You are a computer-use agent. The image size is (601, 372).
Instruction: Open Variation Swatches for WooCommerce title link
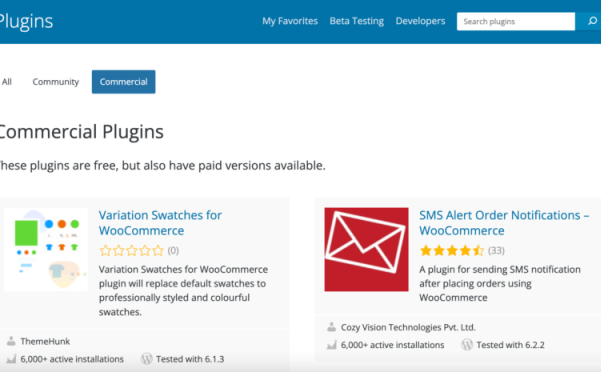160,223
